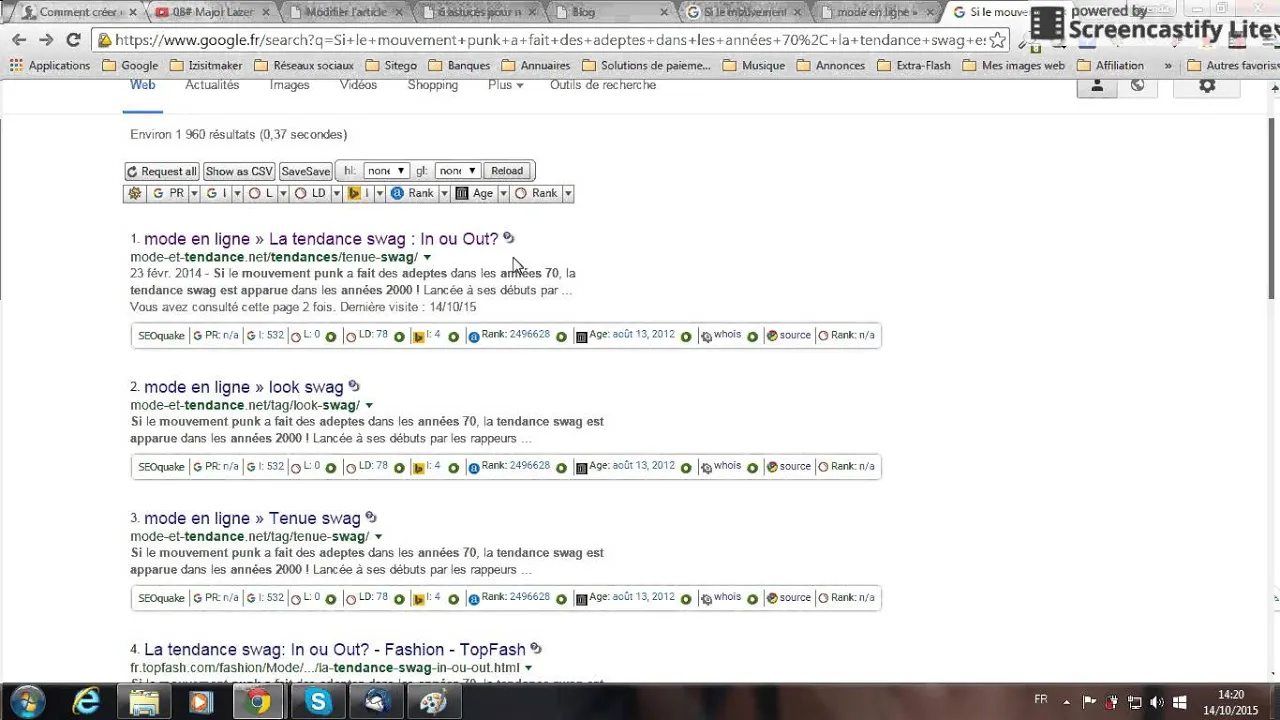
Task: Click SEOquake icon next to first result title
Action: pos(509,238)
